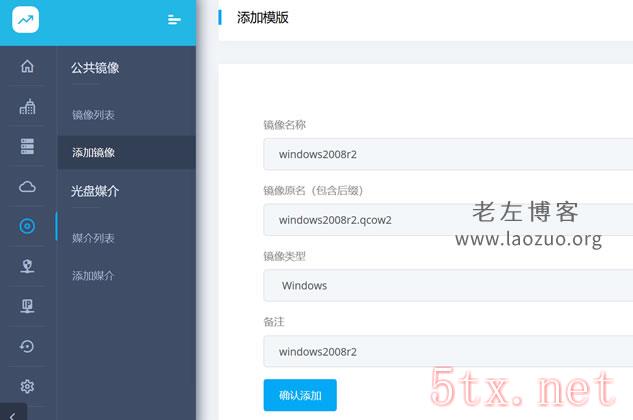The height and width of the screenshot is (420, 633).
Task: Click the 备注 remarks input field
Action: [x=448, y=351]
